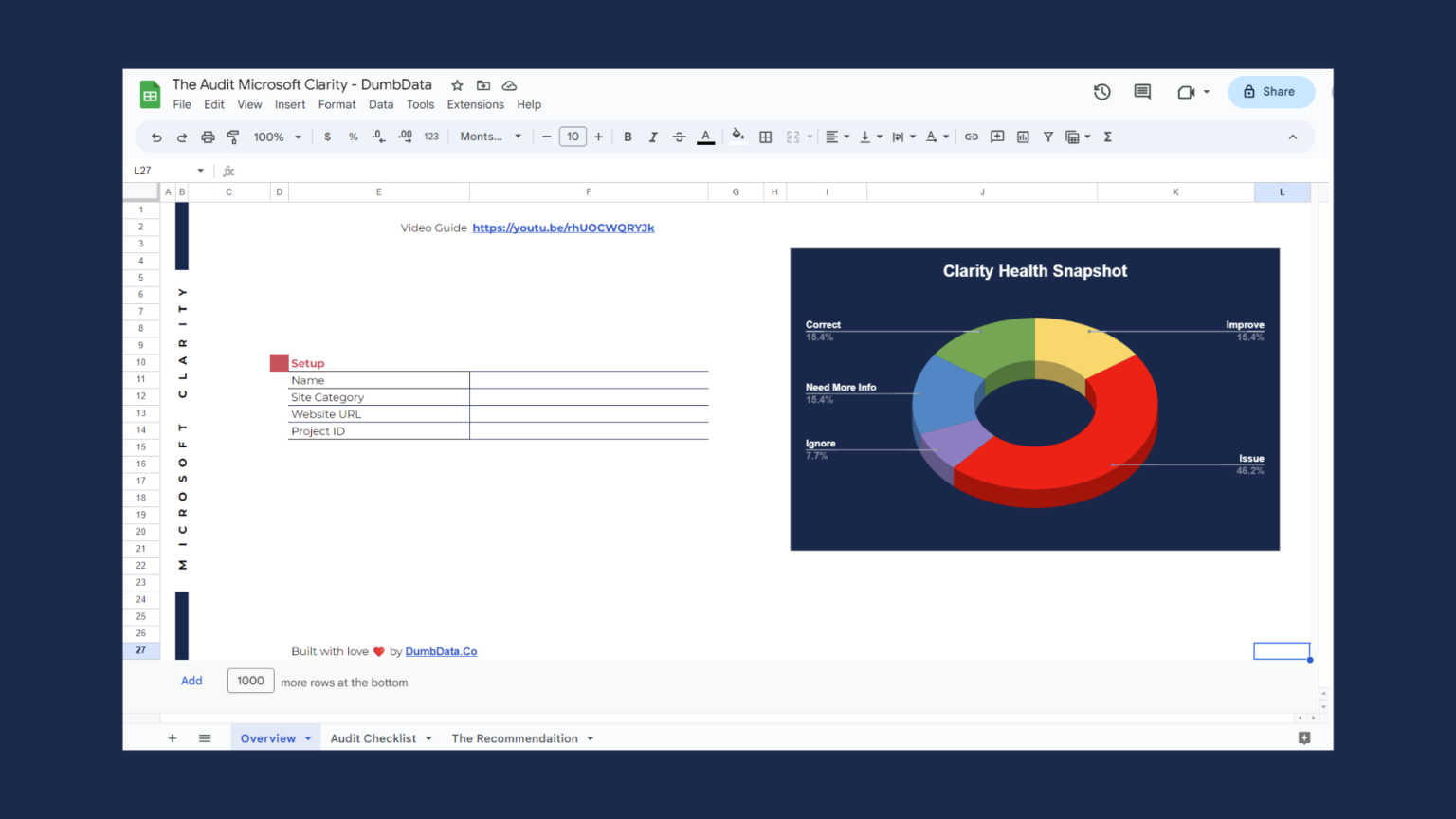Click the Share button
The image size is (1456, 819).
(x=1271, y=92)
